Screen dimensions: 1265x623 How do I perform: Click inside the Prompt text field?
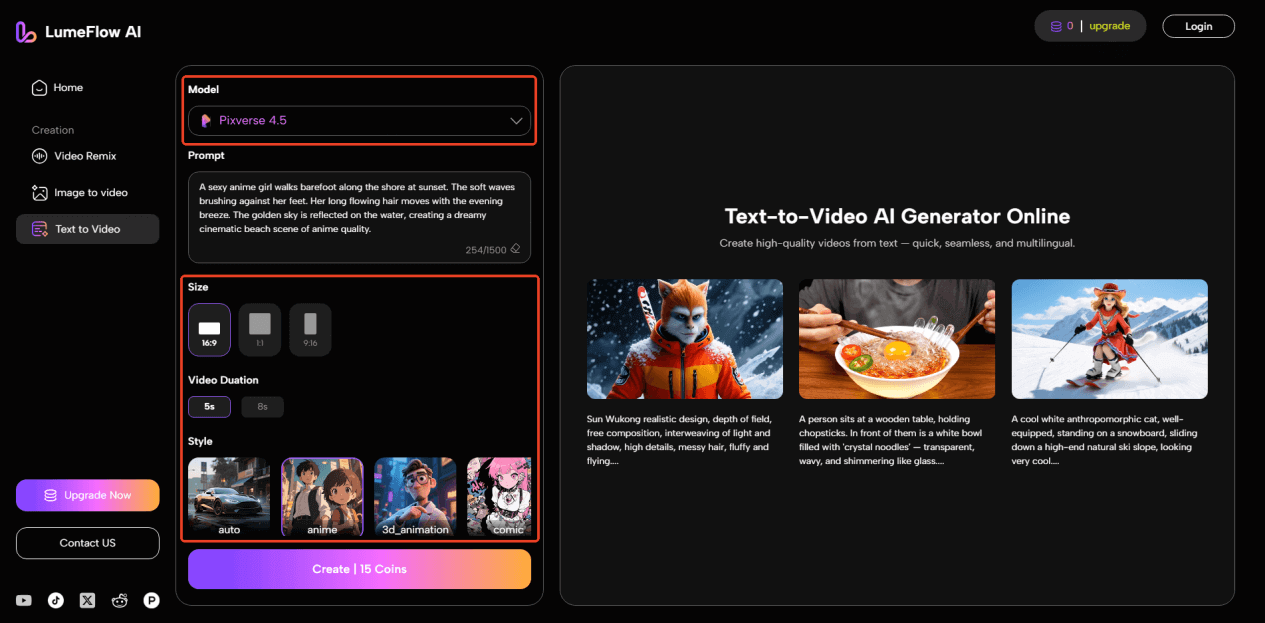coord(359,217)
